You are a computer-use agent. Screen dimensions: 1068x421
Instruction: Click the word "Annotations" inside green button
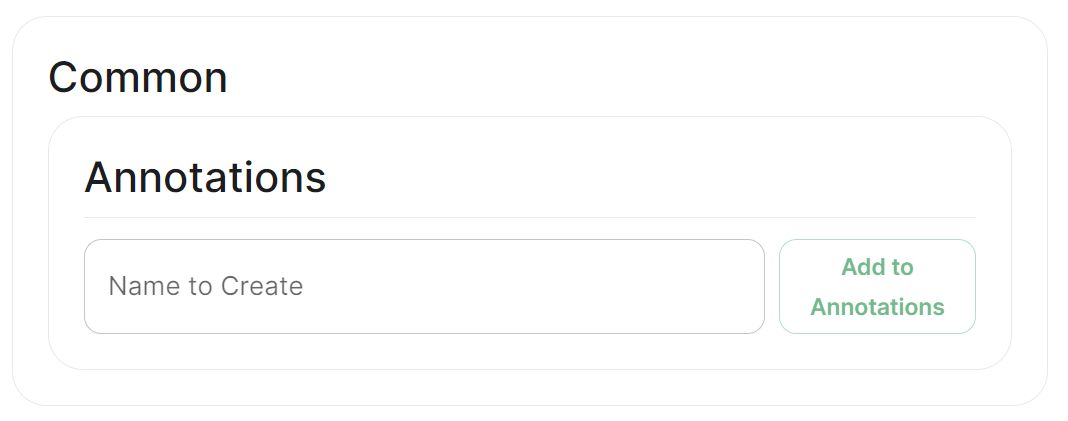pos(877,307)
